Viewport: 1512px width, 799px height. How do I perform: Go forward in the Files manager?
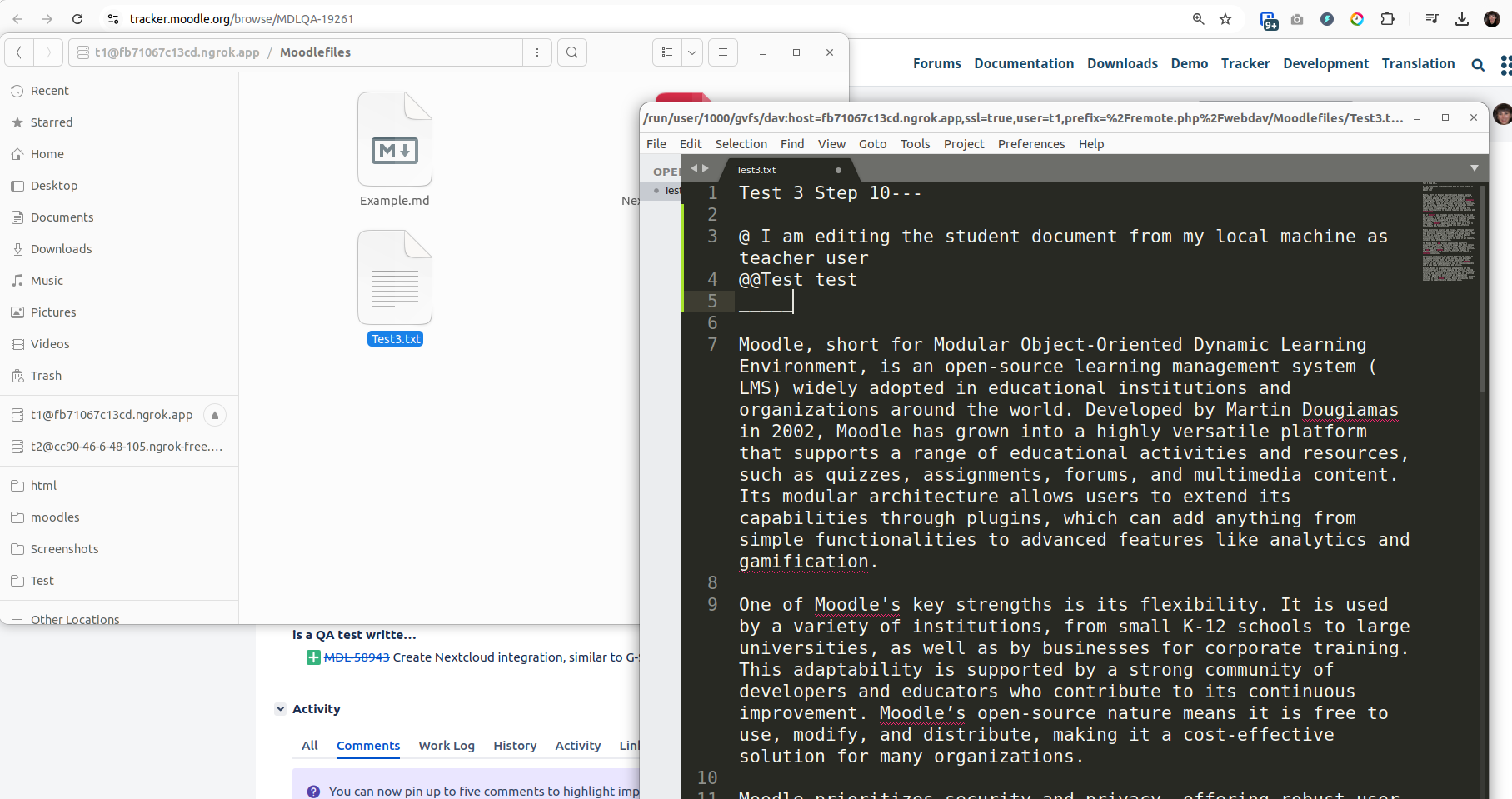48,52
